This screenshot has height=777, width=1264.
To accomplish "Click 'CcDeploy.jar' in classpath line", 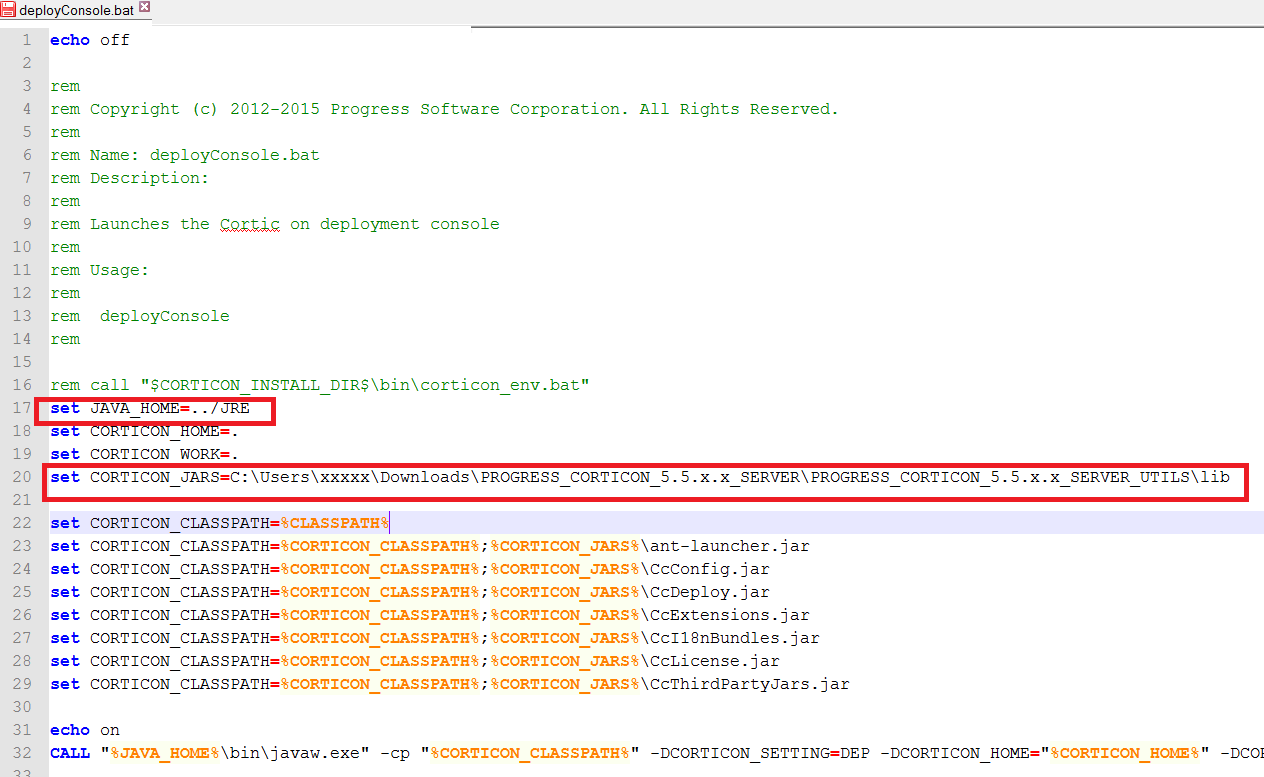I will [x=710, y=592].
